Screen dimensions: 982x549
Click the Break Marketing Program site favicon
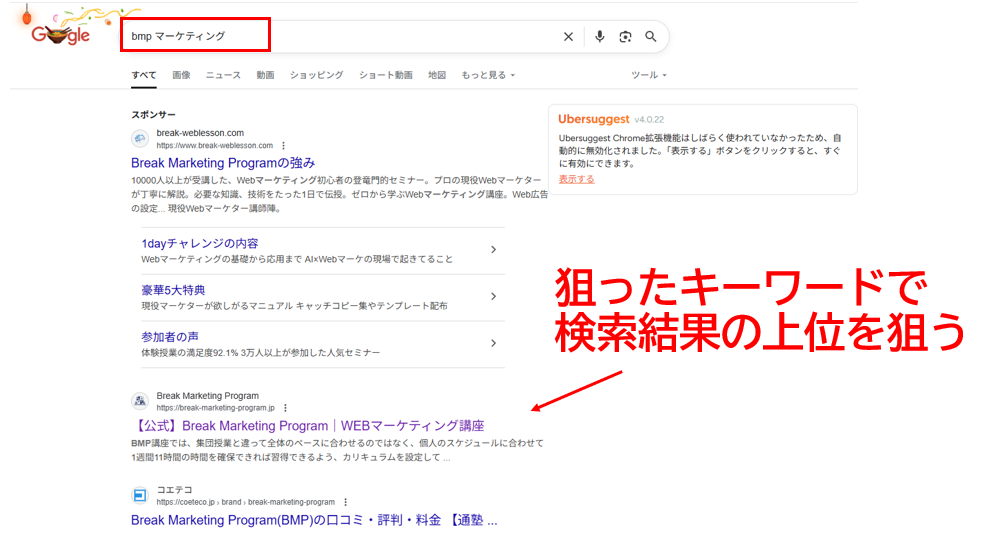[140, 401]
